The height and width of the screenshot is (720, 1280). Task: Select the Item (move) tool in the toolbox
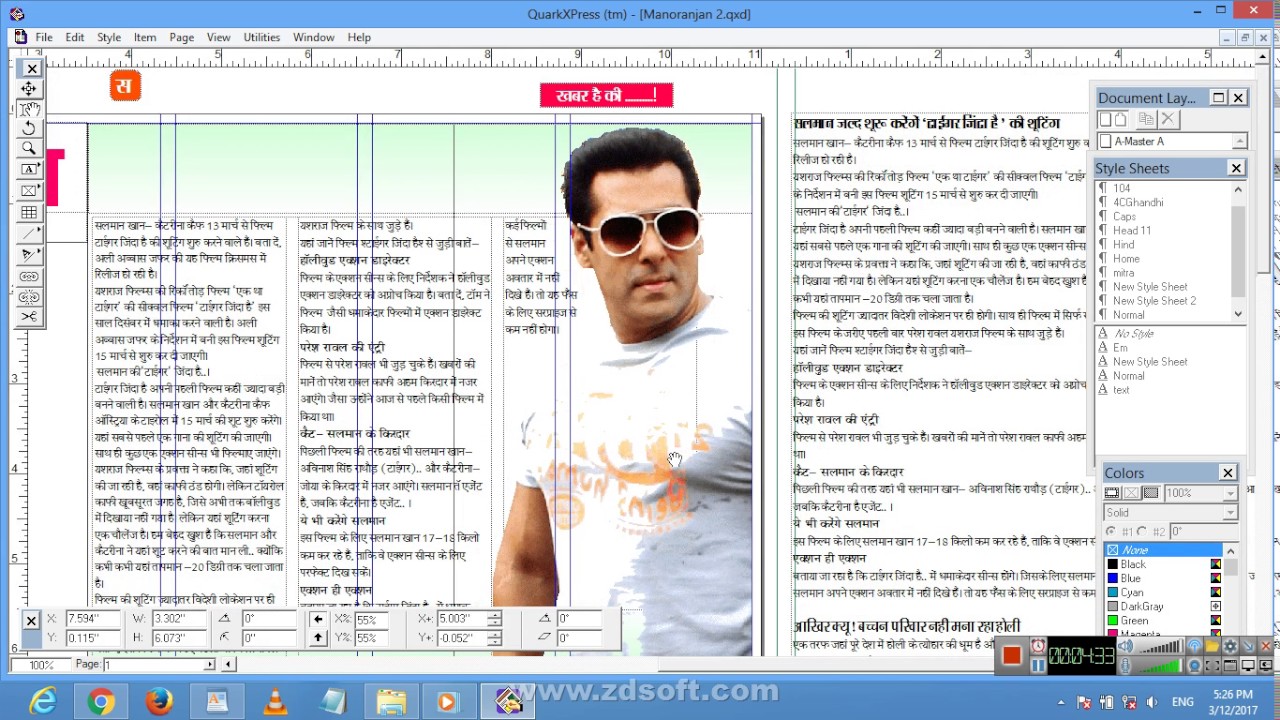[x=29, y=89]
